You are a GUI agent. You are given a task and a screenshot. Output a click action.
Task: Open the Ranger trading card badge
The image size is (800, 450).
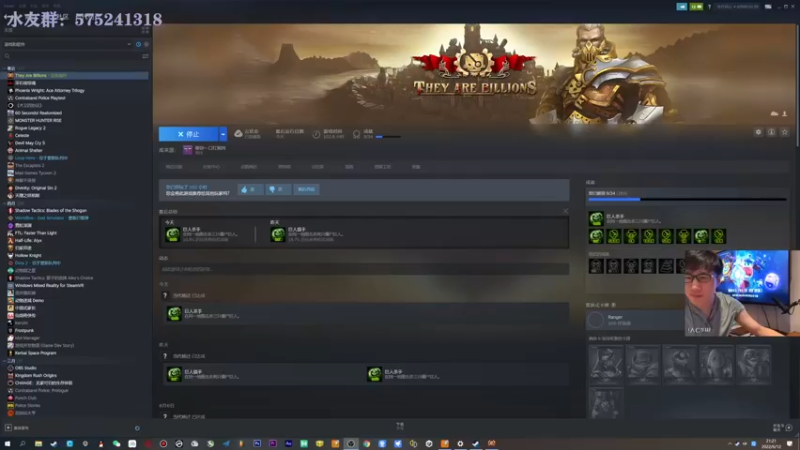[x=595, y=320]
